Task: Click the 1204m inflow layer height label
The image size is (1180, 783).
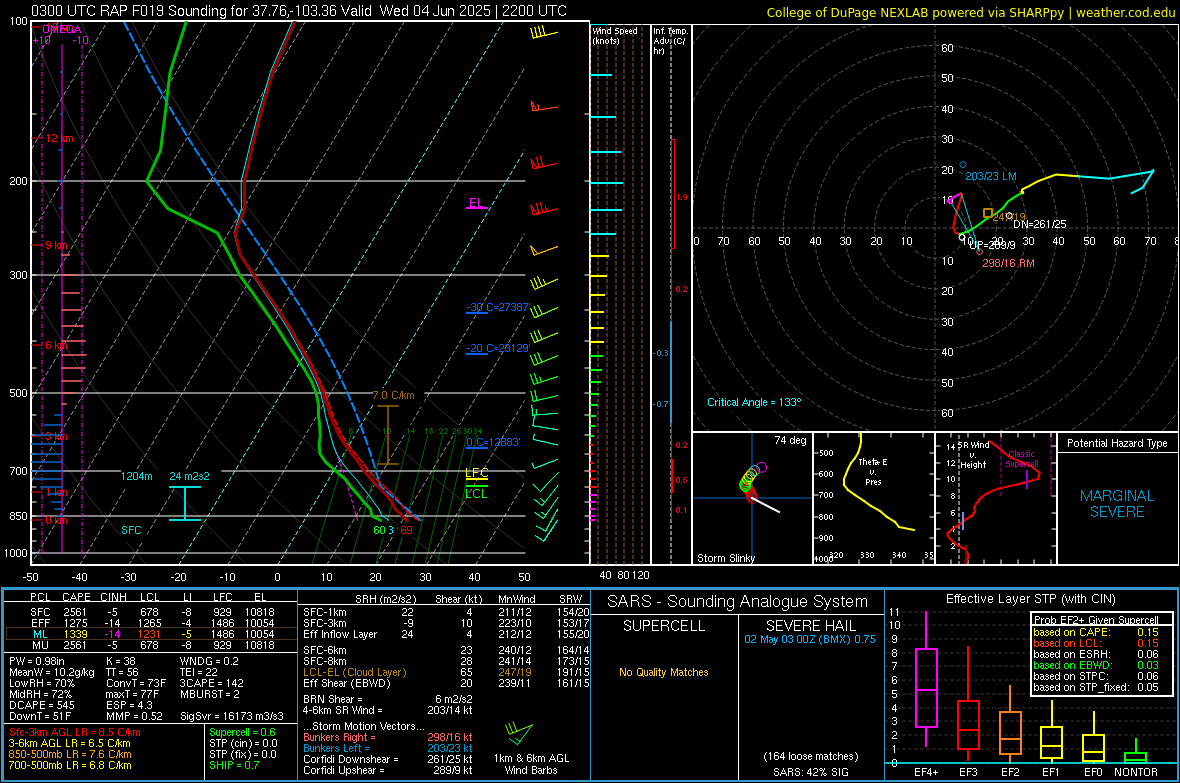Action: (x=136, y=477)
